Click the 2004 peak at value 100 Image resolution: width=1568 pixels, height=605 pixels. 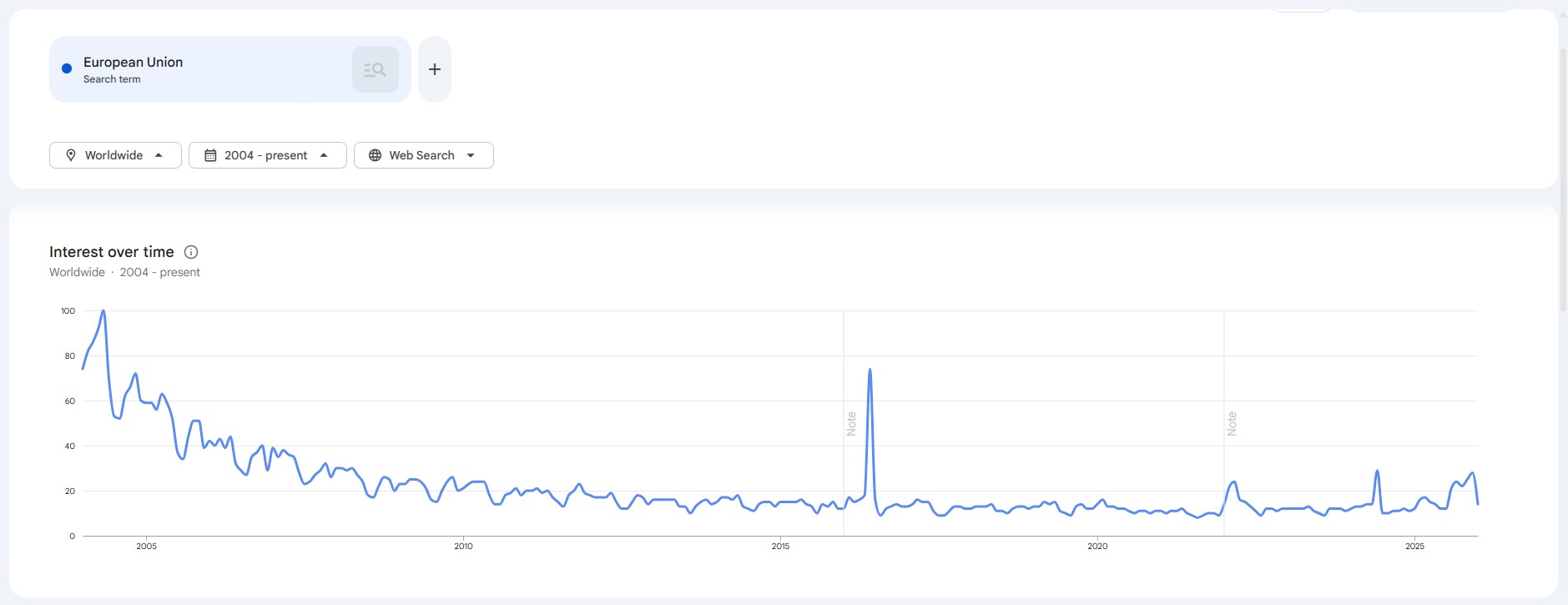[103, 311]
